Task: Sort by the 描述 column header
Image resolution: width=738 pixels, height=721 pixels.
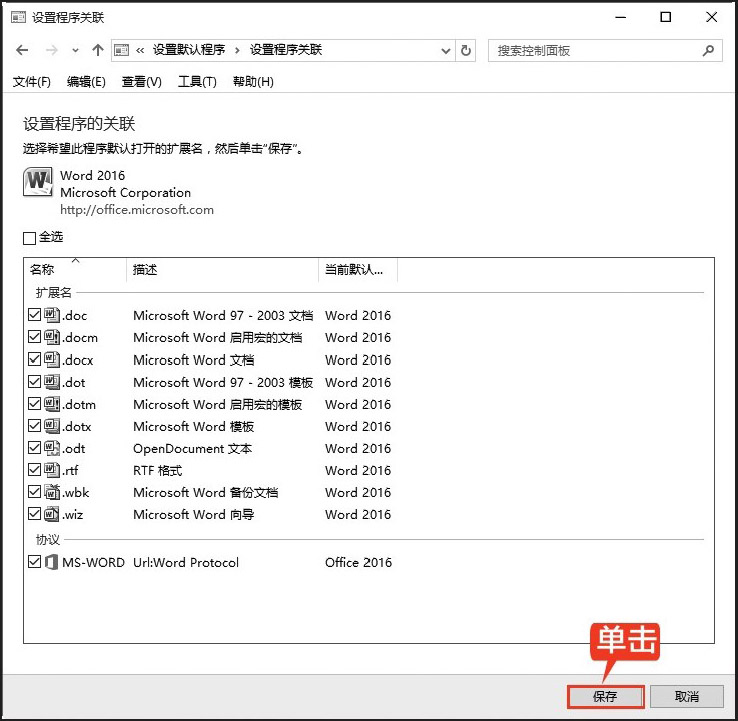Action: [222, 270]
